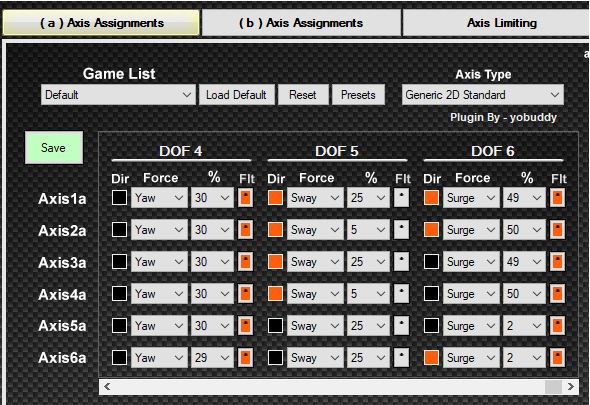This screenshot has width=590, height=405.
Task: Toggle Axis1a DOF 4 Dir checkbox
Action: click(x=119, y=198)
